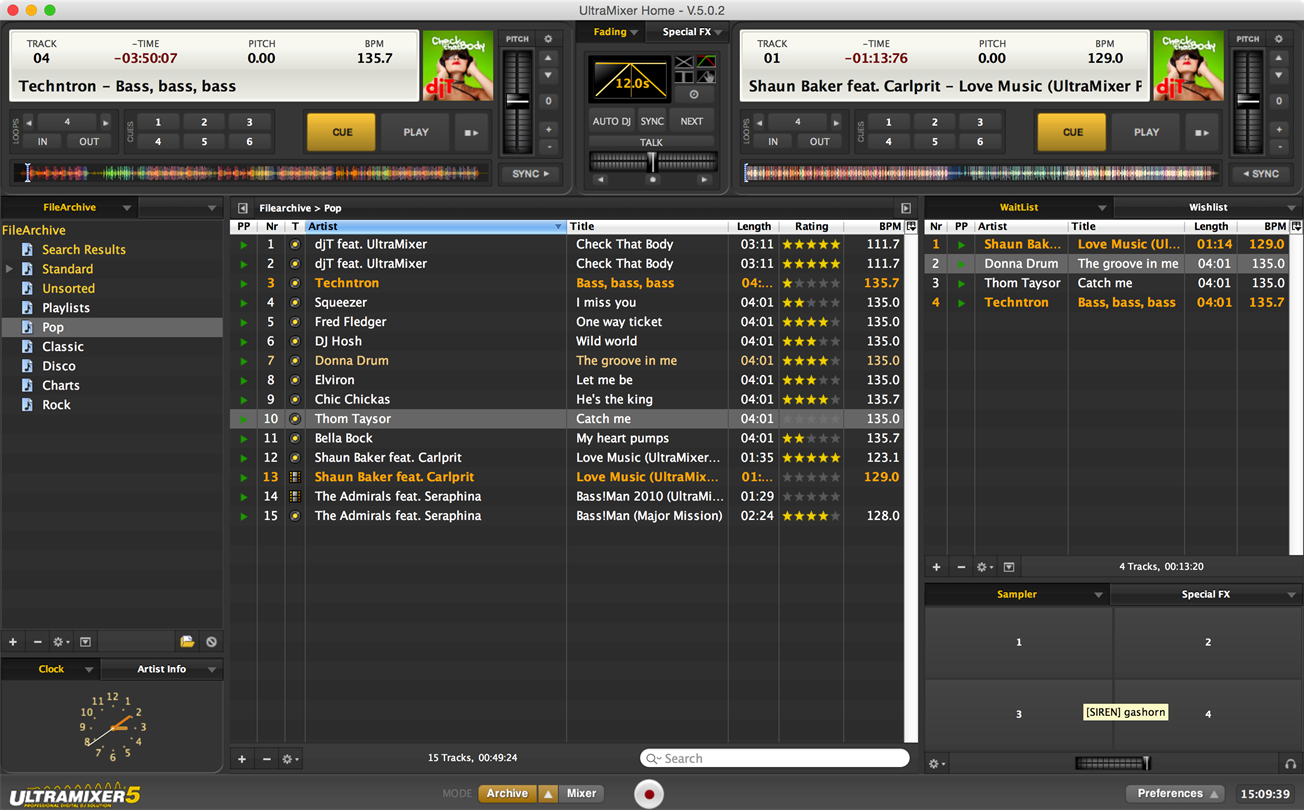
Task: Click the sampler volume slider
Action: pos(1113,764)
